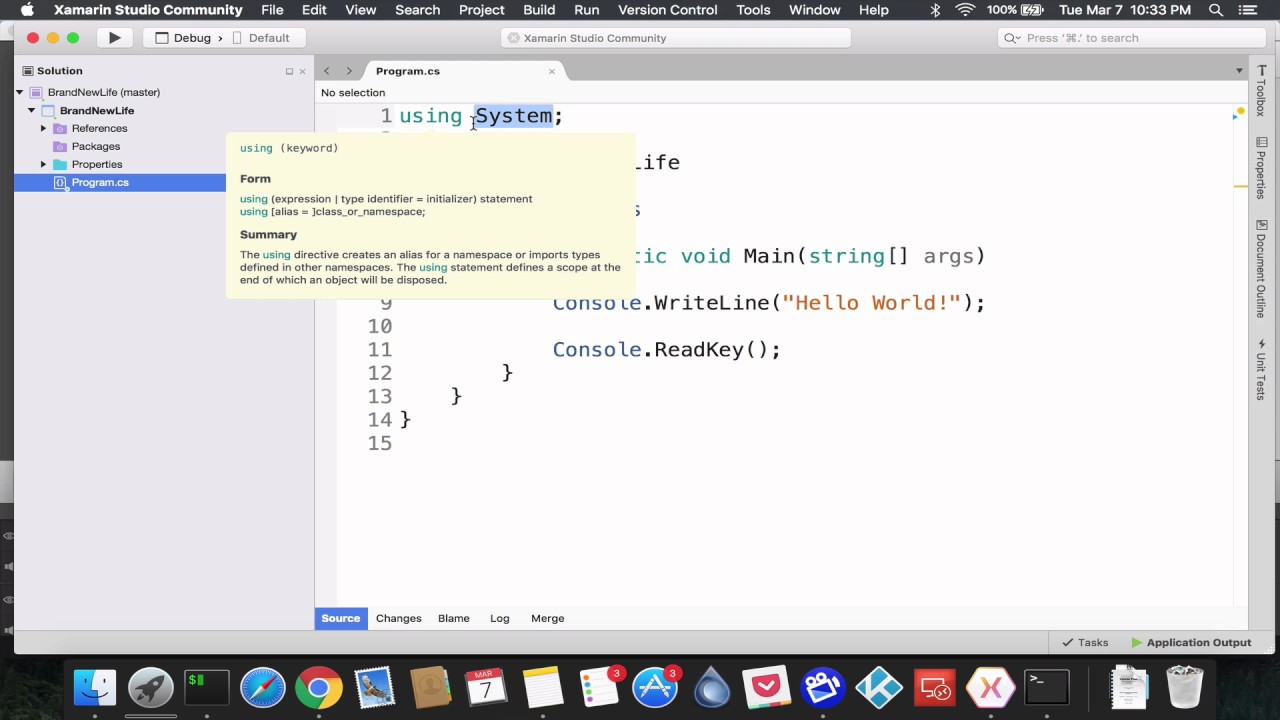The height and width of the screenshot is (720, 1280).
Task: Open the Tasks pad
Action: click(1085, 642)
